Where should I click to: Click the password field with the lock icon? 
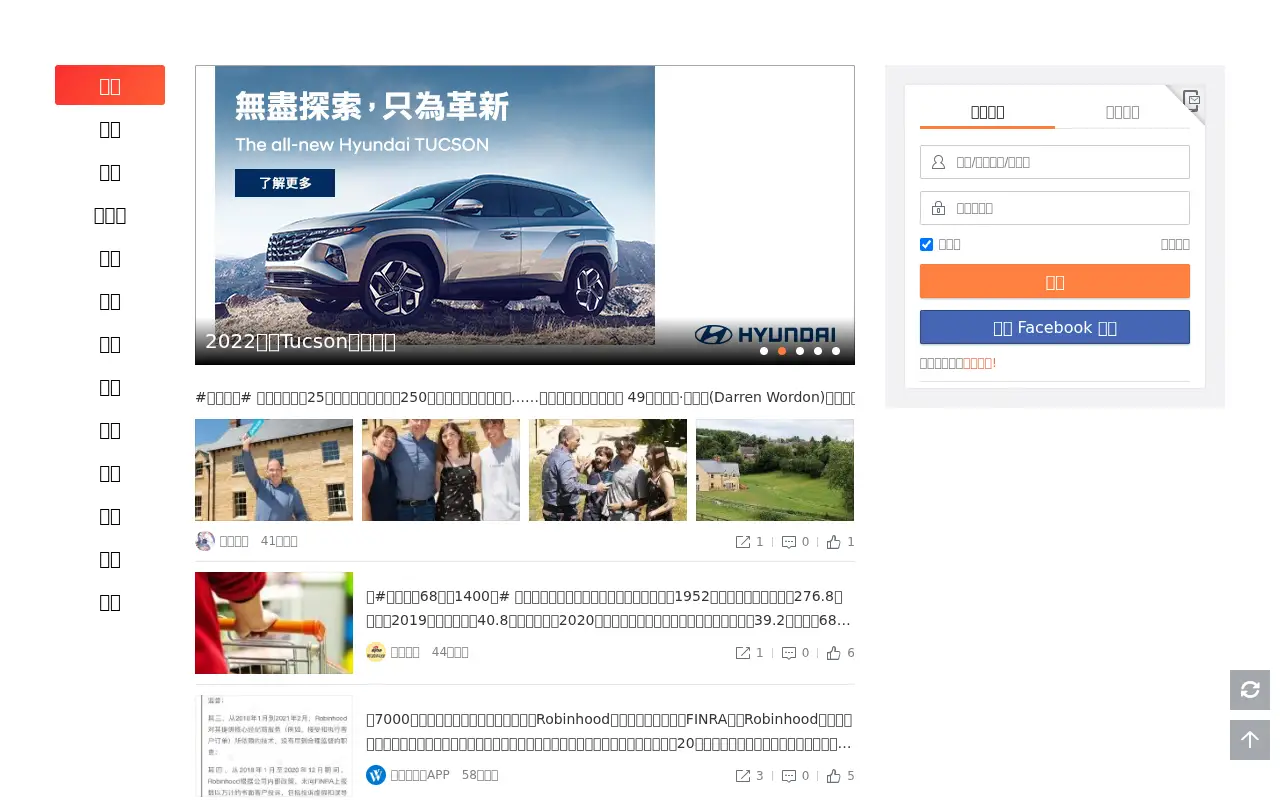click(1055, 208)
